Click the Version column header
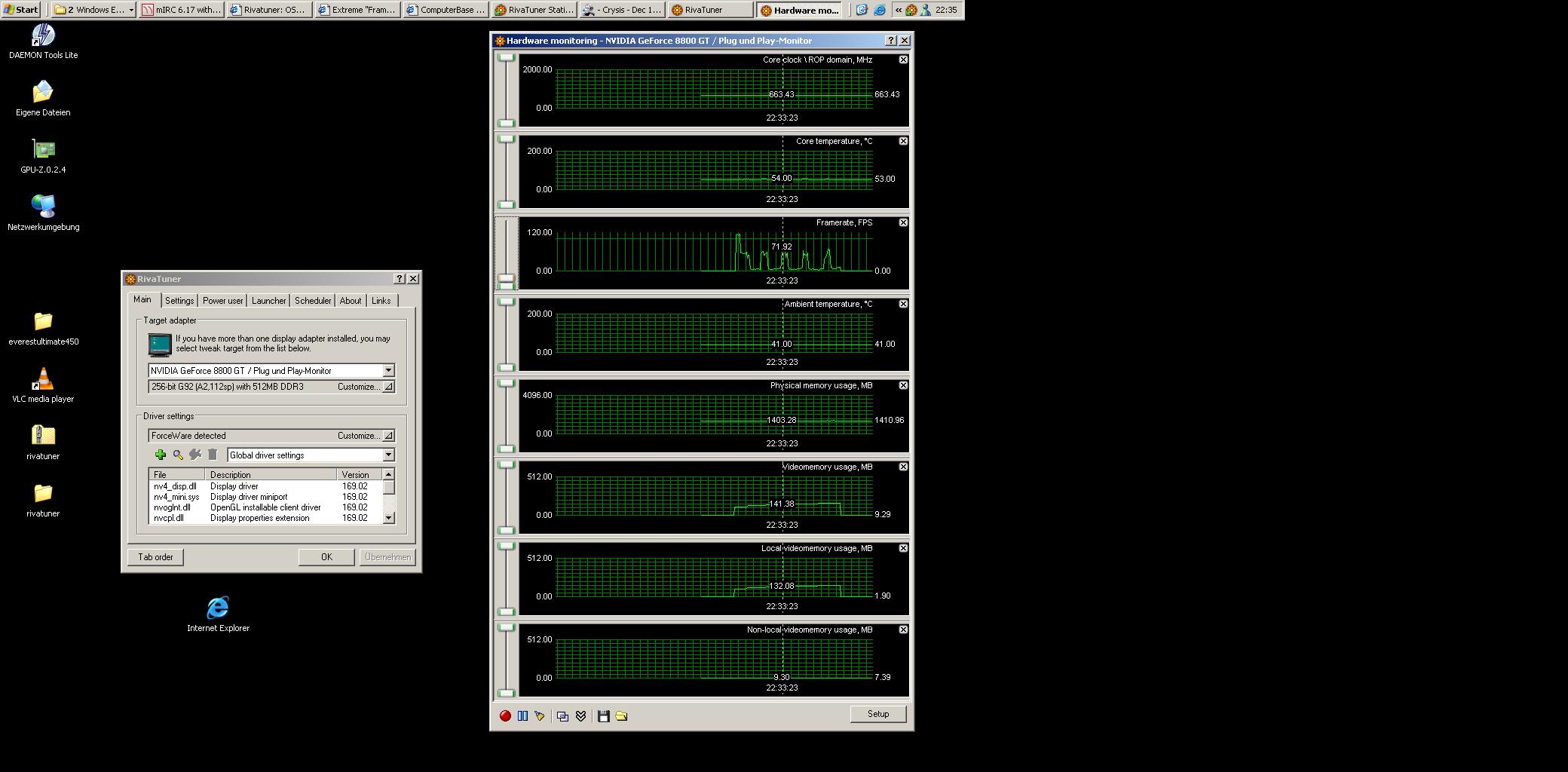This screenshot has width=1568, height=772. 360,474
